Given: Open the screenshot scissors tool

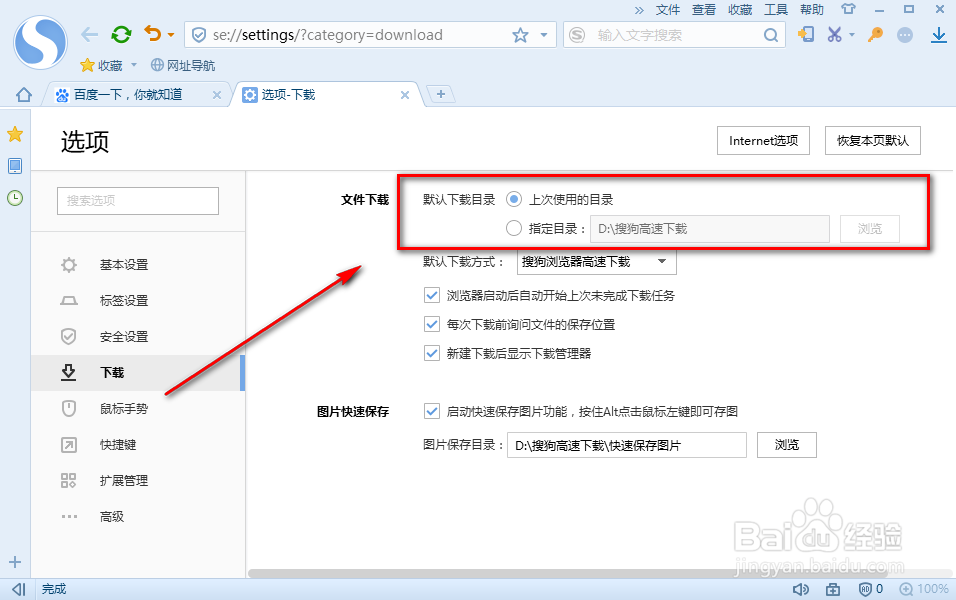Looking at the screenshot, I should tap(834, 34).
